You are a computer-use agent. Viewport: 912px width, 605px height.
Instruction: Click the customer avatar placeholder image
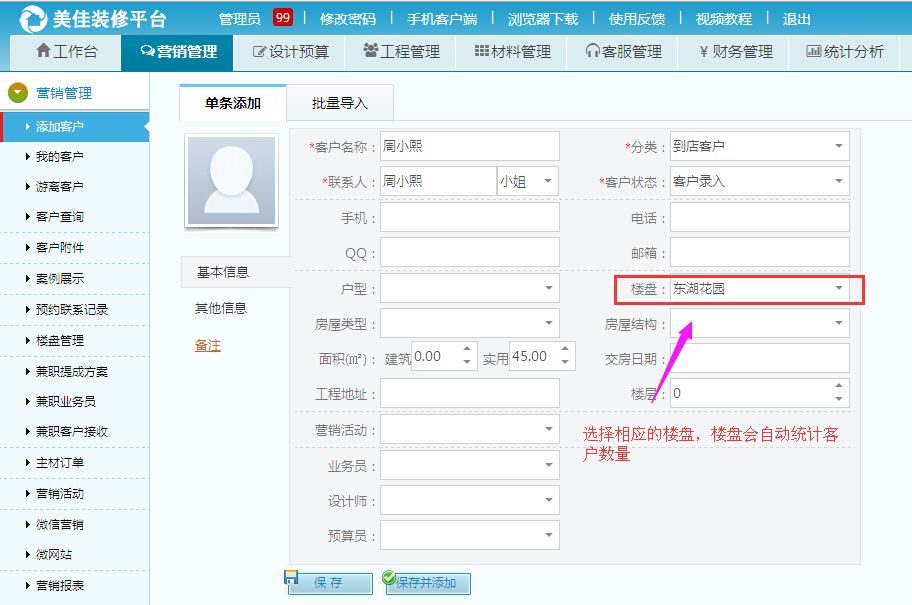point(231,181)
